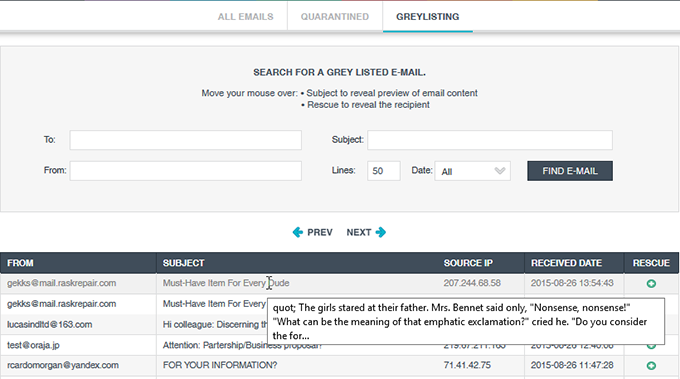This screenshot has width=680, height=379.
Task: Rescue the first gekks@mail.raskrepair.com email
Action: 651,284
